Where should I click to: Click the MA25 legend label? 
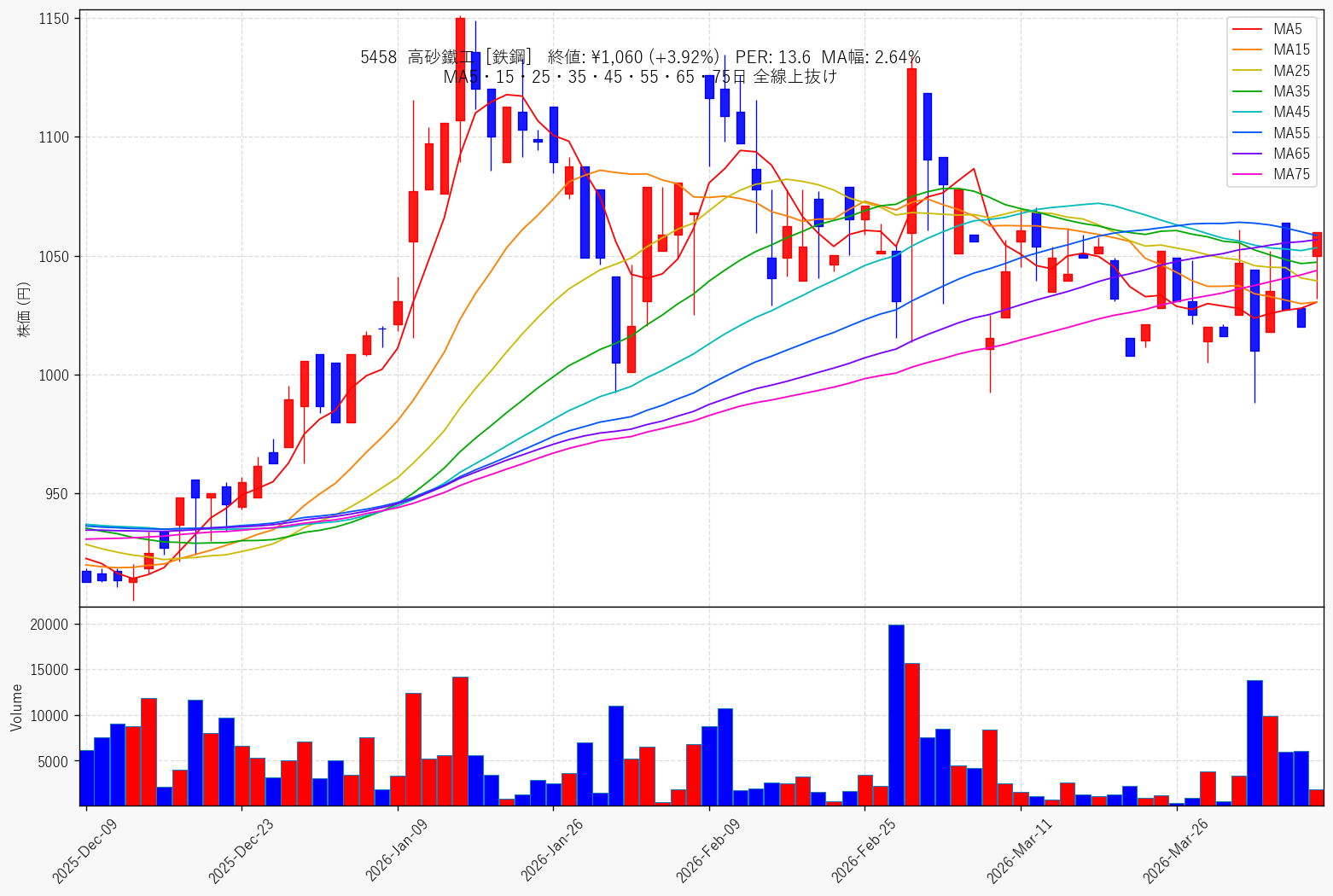[1291, 71]
